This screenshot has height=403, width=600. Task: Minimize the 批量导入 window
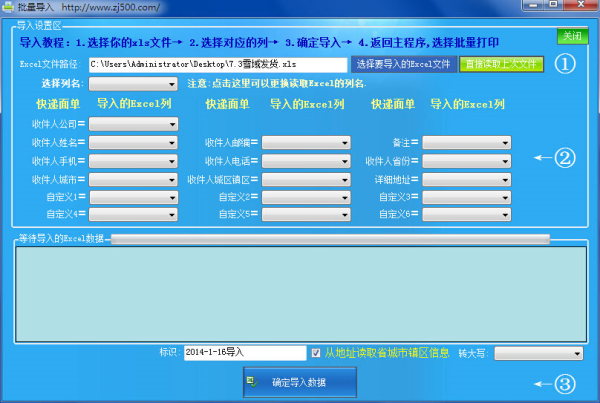533,5
